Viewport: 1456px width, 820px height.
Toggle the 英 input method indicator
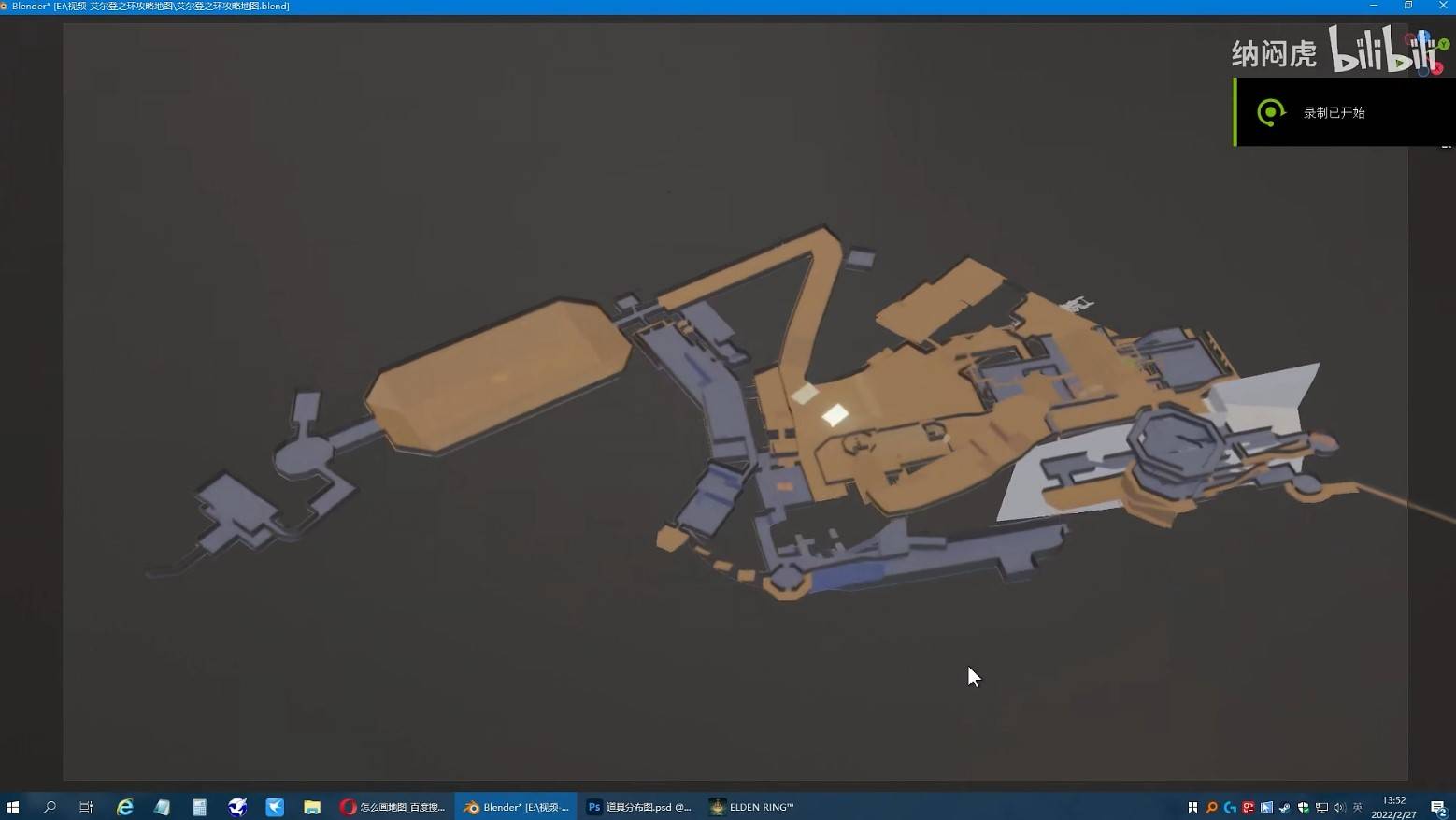[x=1358, y=808]
